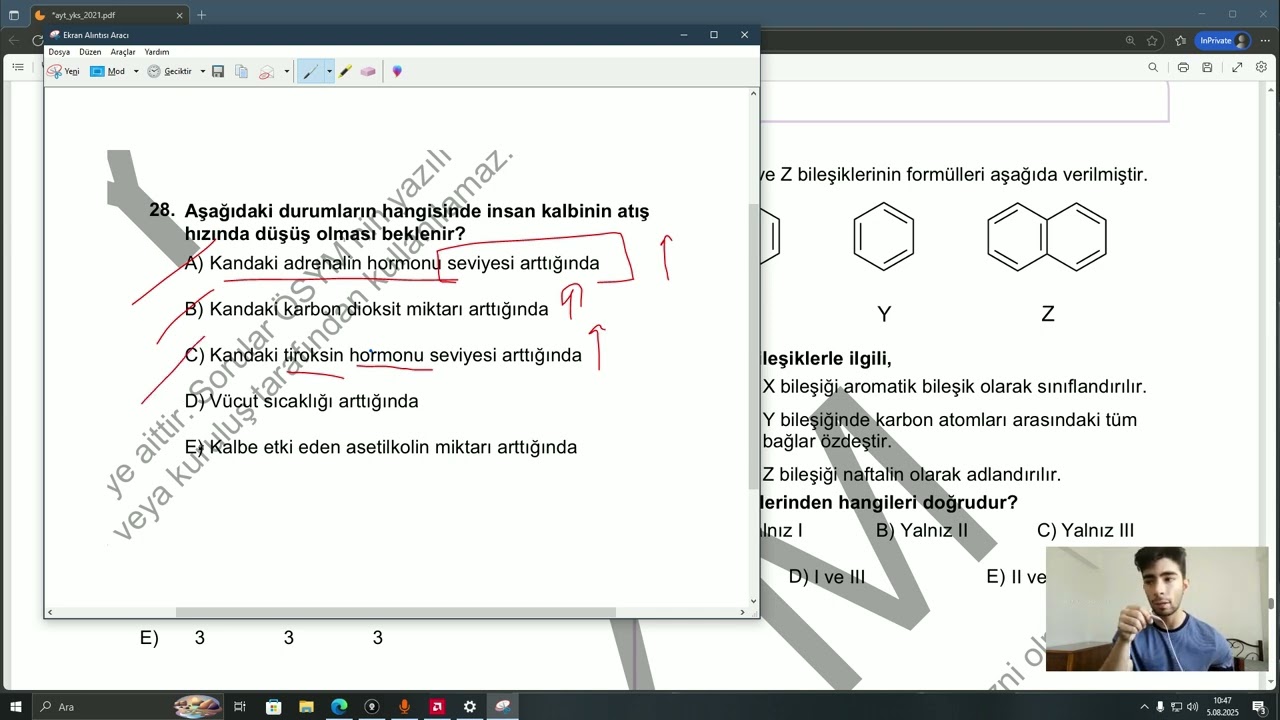The image size is (1280, 720).
Task: Click PDF option D) I ve III
Action: [x=827, y=577]
